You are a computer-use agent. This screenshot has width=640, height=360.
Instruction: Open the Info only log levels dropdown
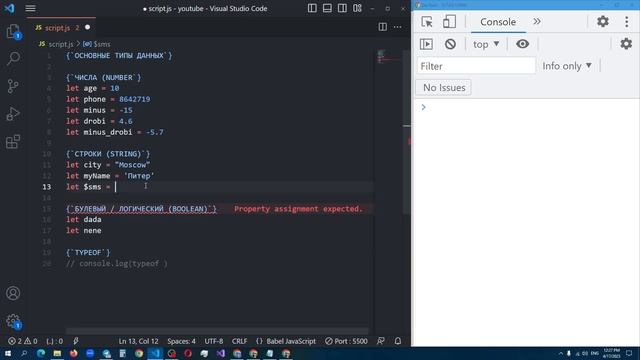click(567, 66)
